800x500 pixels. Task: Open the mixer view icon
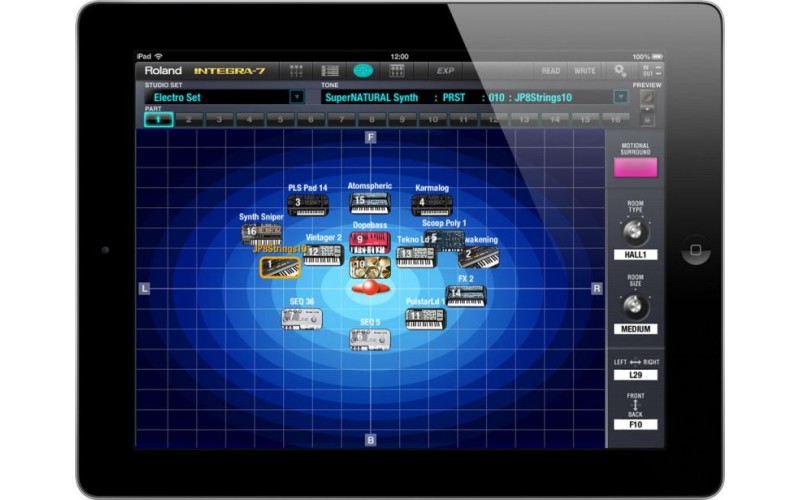pos(297,71)
